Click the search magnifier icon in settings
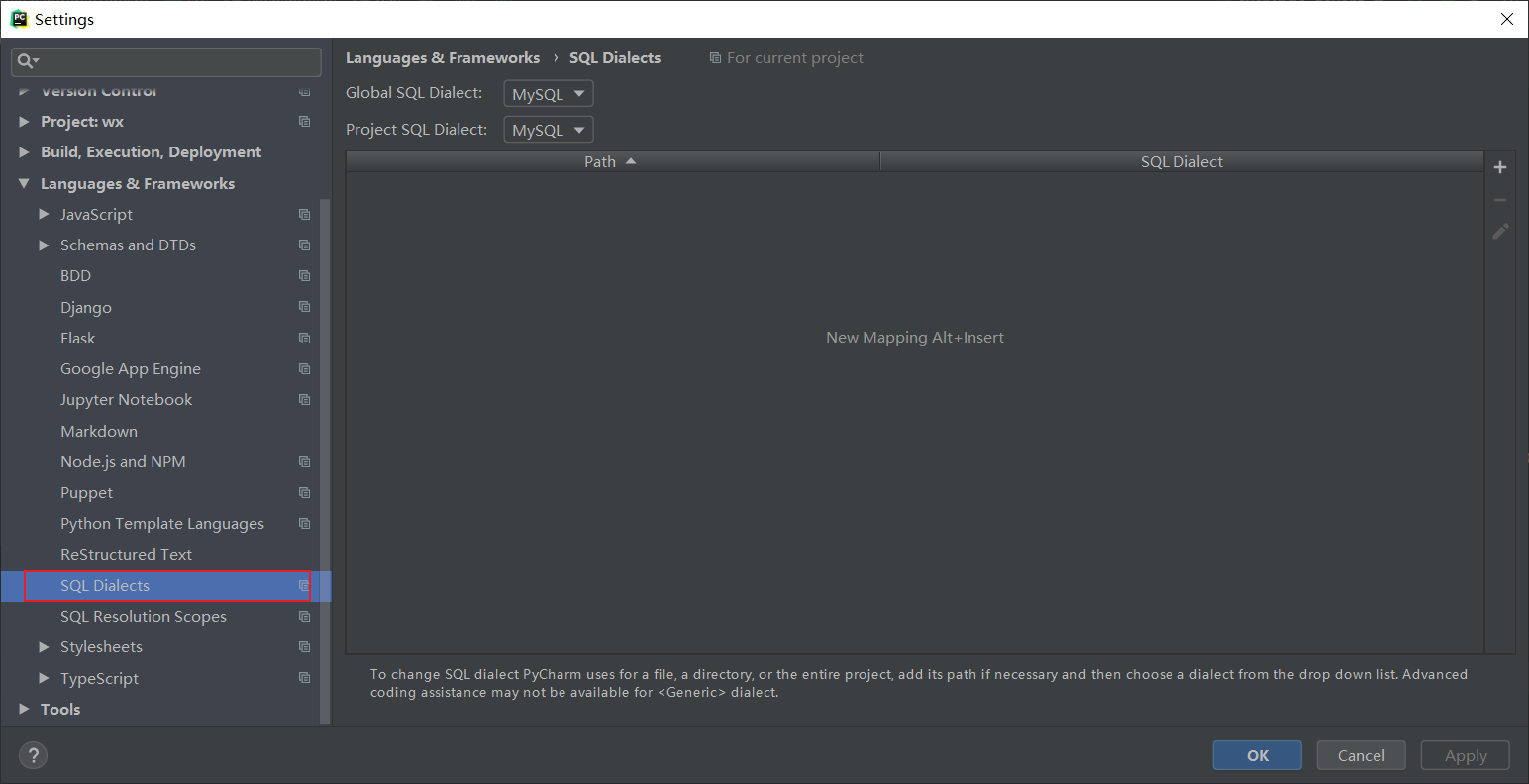This screenshot has height=784, width=1529. click(x=26, y=61)
